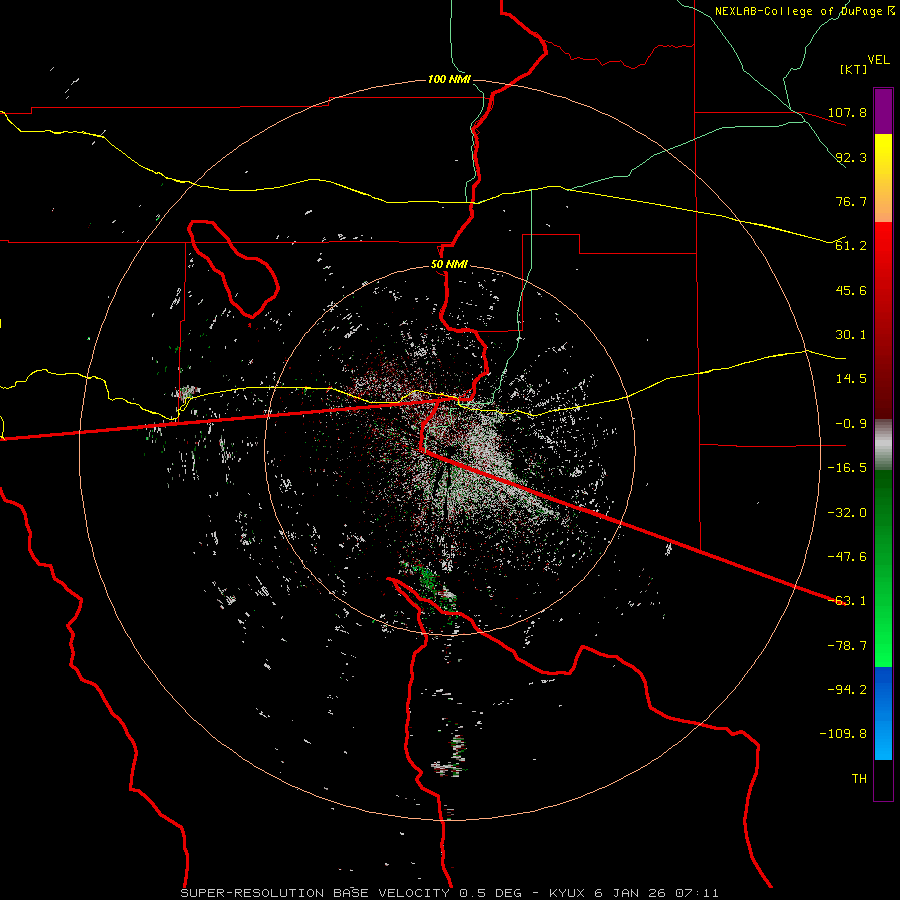Select the -32.0 velocity scale value
The height and width of the screenshot is (900, 900).
pos(847,513)
